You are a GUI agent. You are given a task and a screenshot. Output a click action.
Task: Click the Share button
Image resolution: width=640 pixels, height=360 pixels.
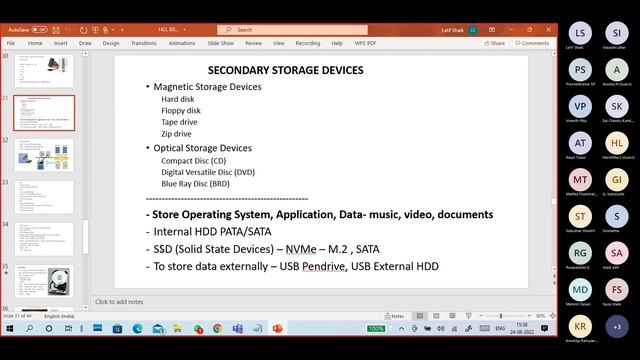coord(494,43)
